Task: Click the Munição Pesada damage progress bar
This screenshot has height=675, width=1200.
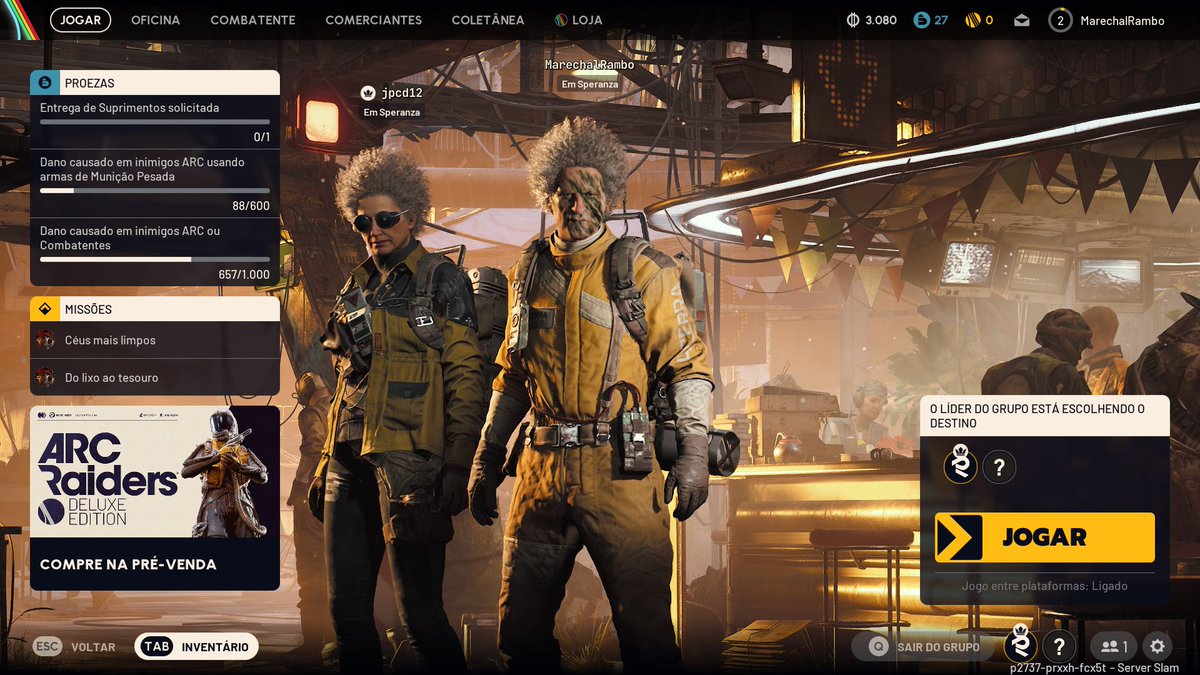Action: click(155, 190)
